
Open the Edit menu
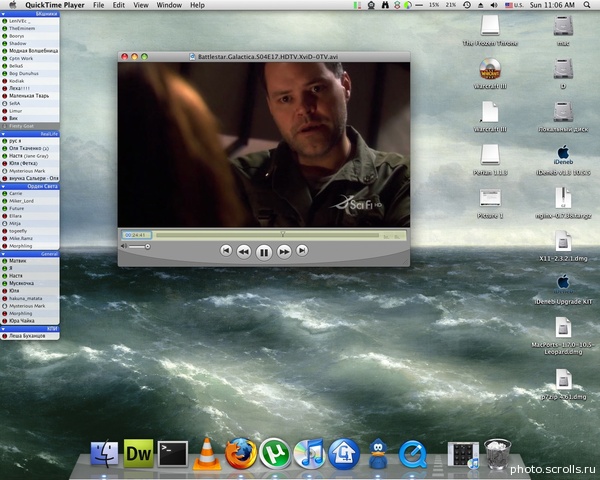(119, 5)
